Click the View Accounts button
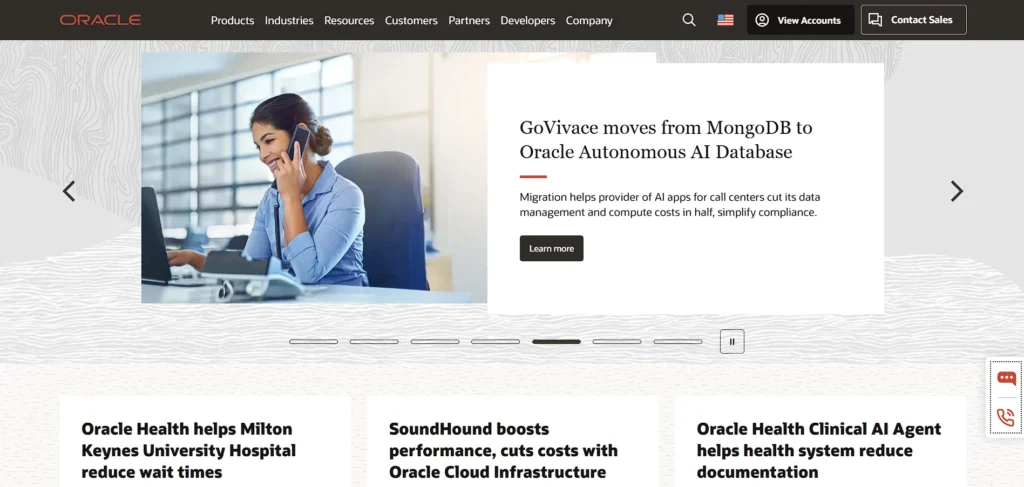1024x487 pixels. [x=801, y=20]
